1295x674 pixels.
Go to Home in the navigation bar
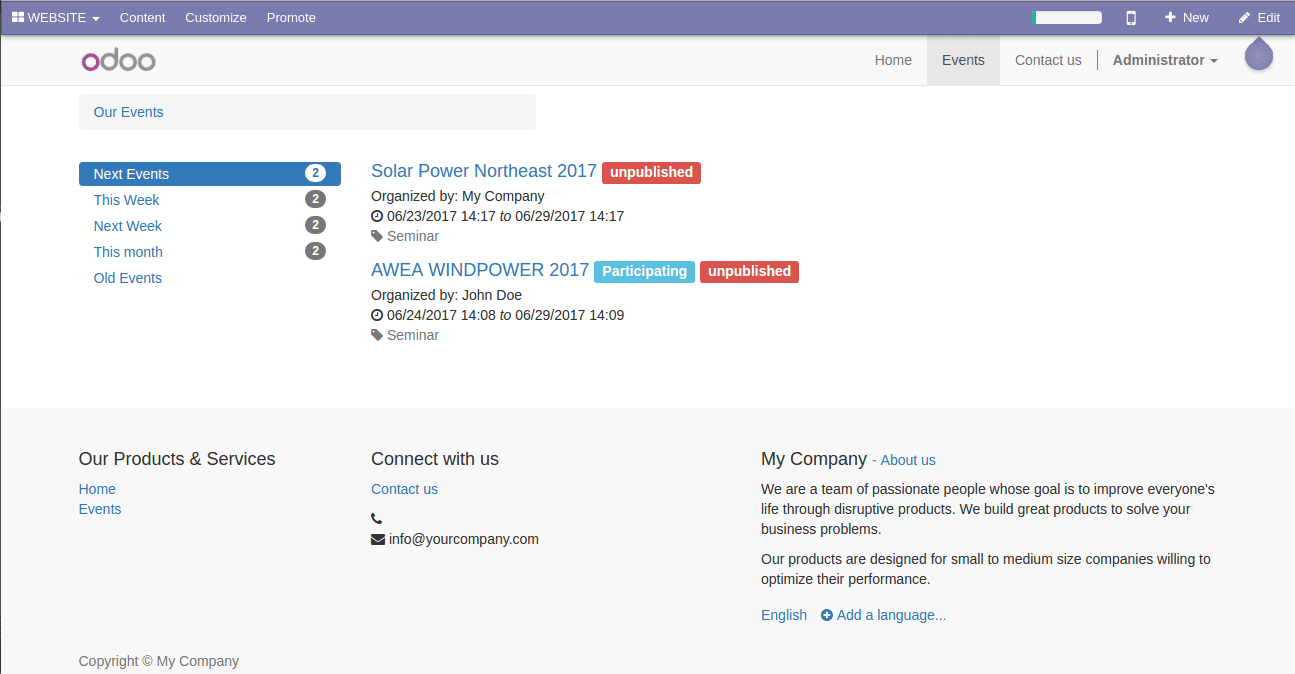click(893, 60)
